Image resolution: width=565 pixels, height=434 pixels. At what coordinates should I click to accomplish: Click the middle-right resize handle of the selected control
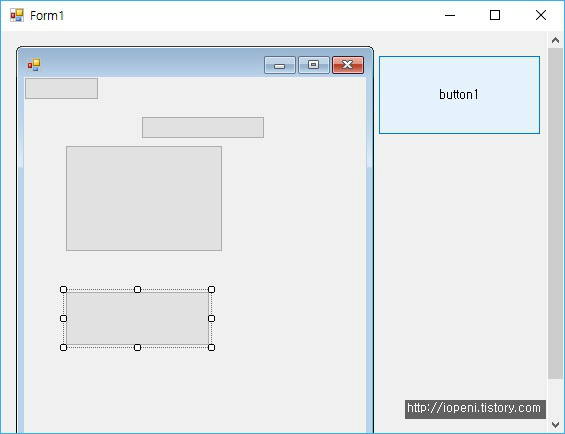(212, 318)
